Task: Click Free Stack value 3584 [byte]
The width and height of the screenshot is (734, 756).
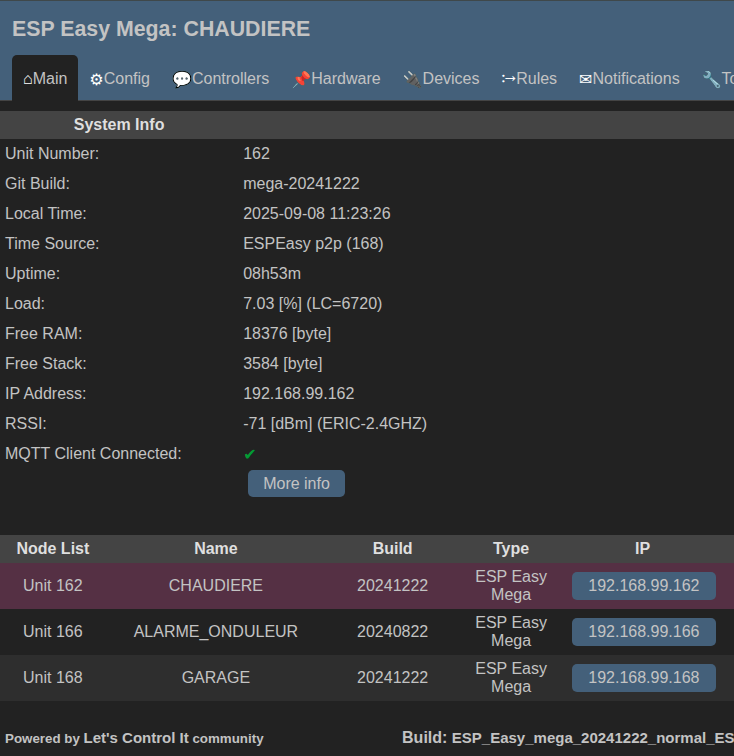Action: pos(283,364)
